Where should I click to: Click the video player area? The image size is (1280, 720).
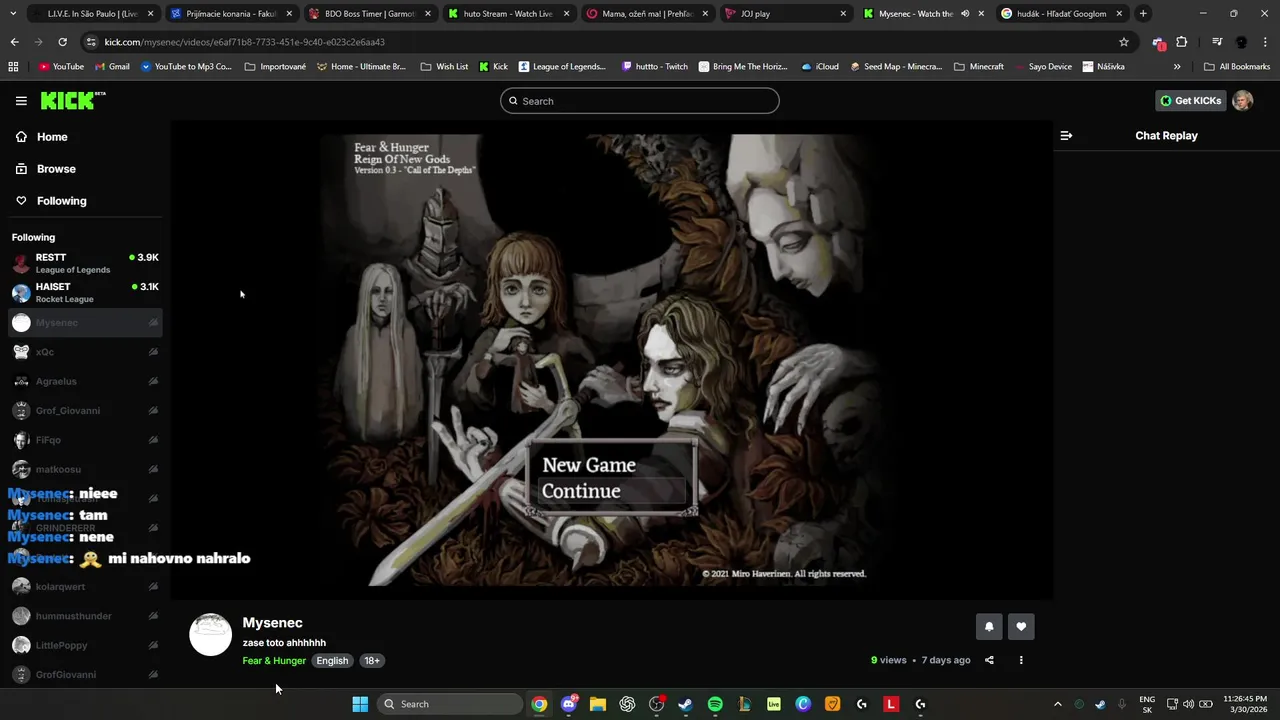click(x=612, y=360)
